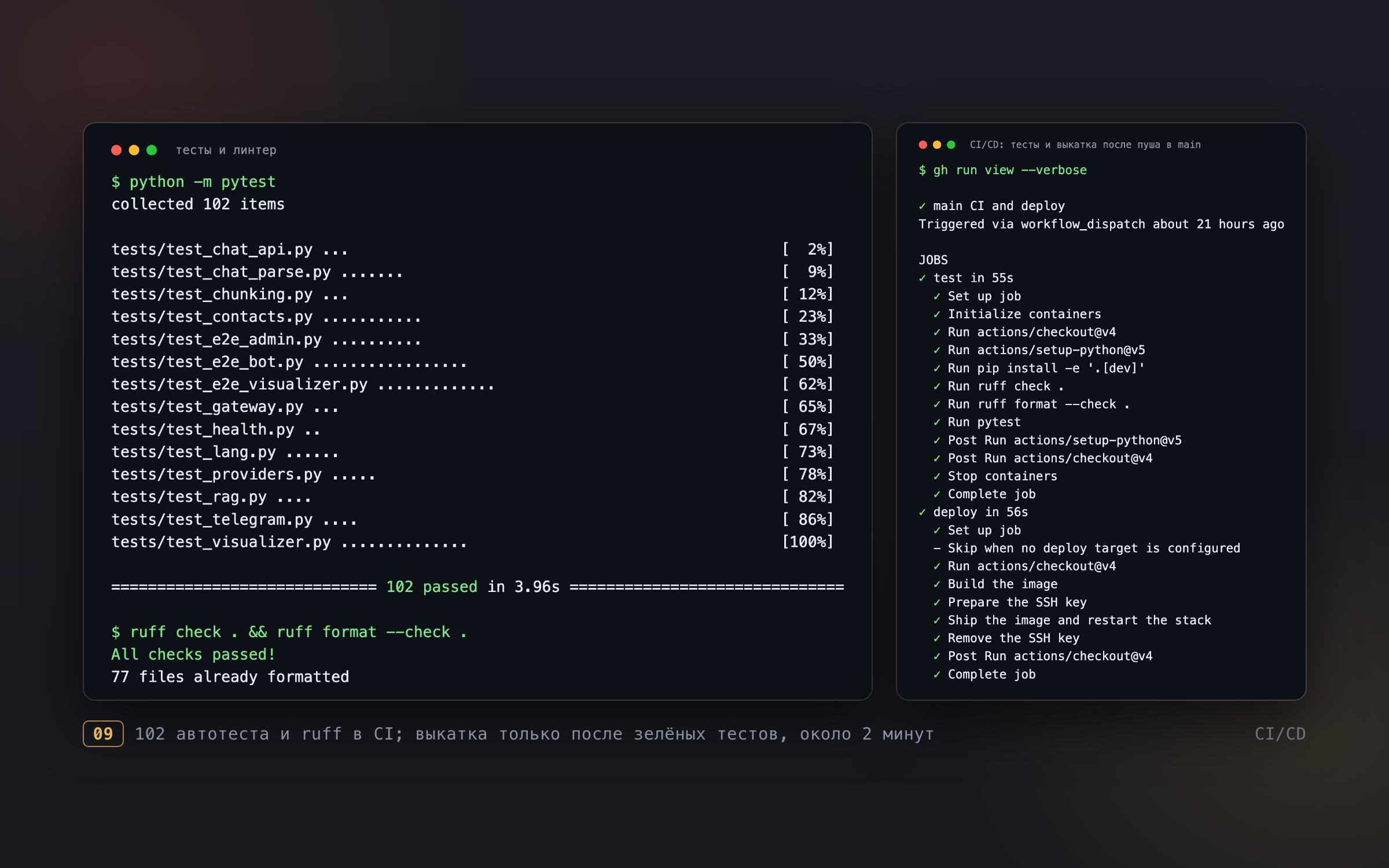This screenshot has height=868, width=1389.
Task: Click tests/test_chunking.py row
Action: (472, 295)
